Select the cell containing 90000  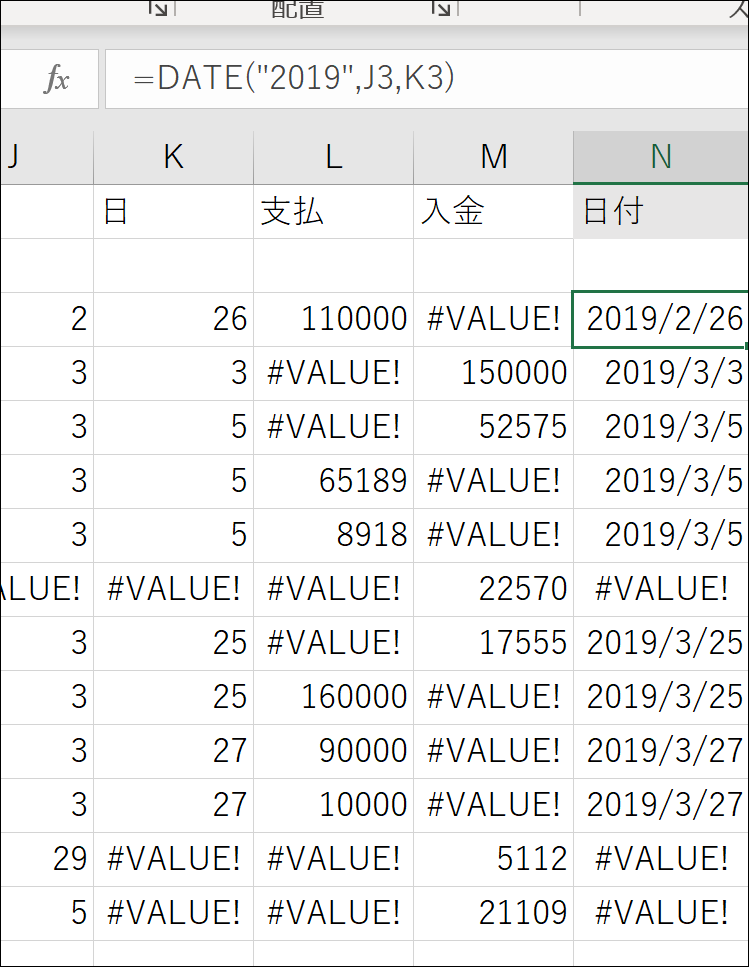pyautogui.click(x=334, y=751)
